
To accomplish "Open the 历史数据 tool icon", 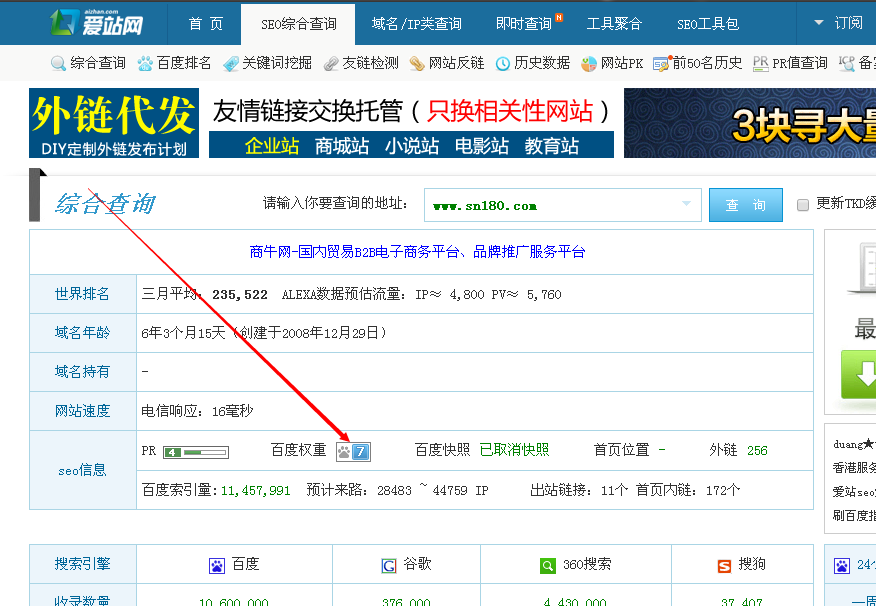I will pos(501,62).
